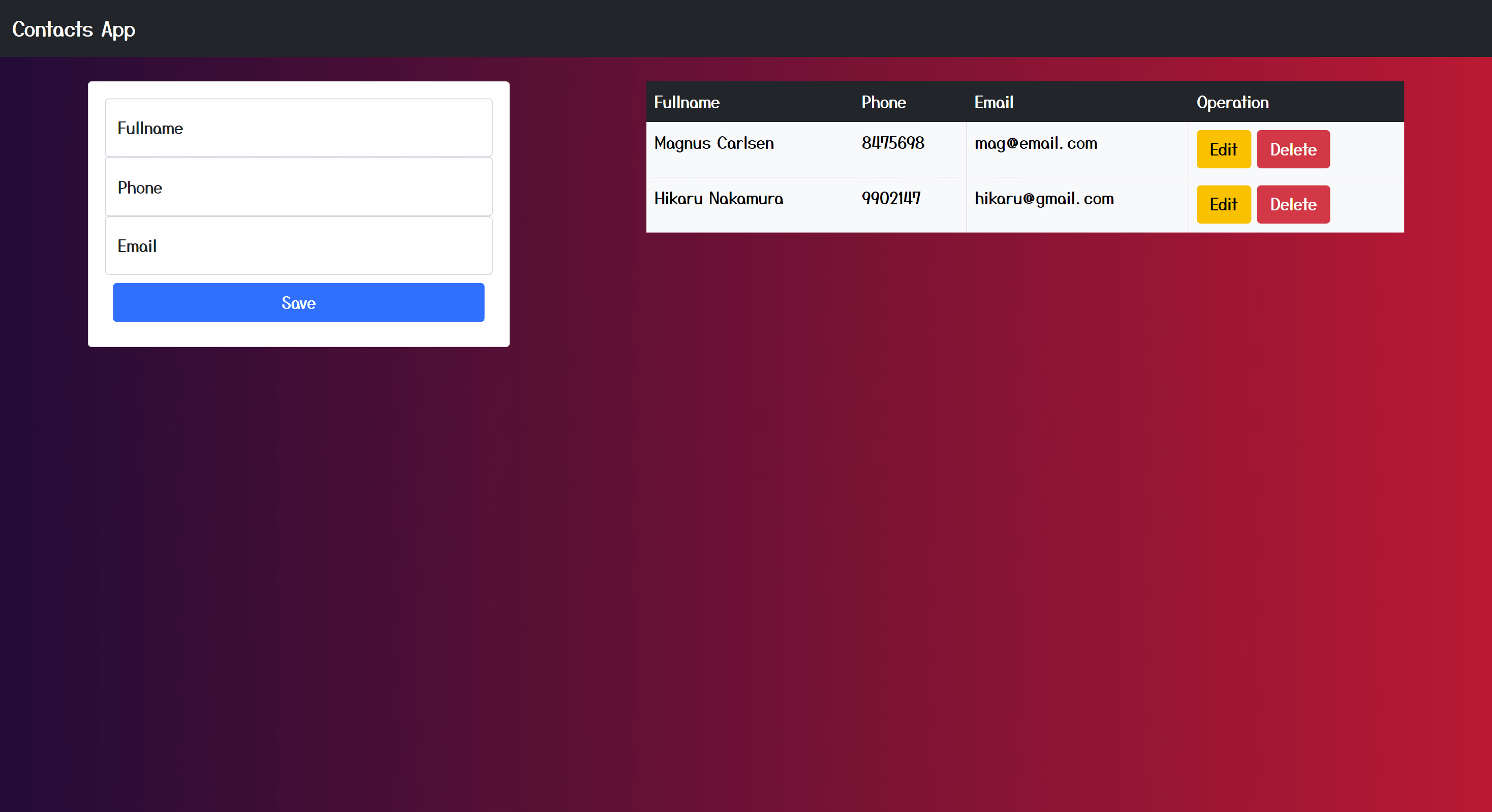Click the Contacts App title
The image size is (1492, 812).
point(73,28)
